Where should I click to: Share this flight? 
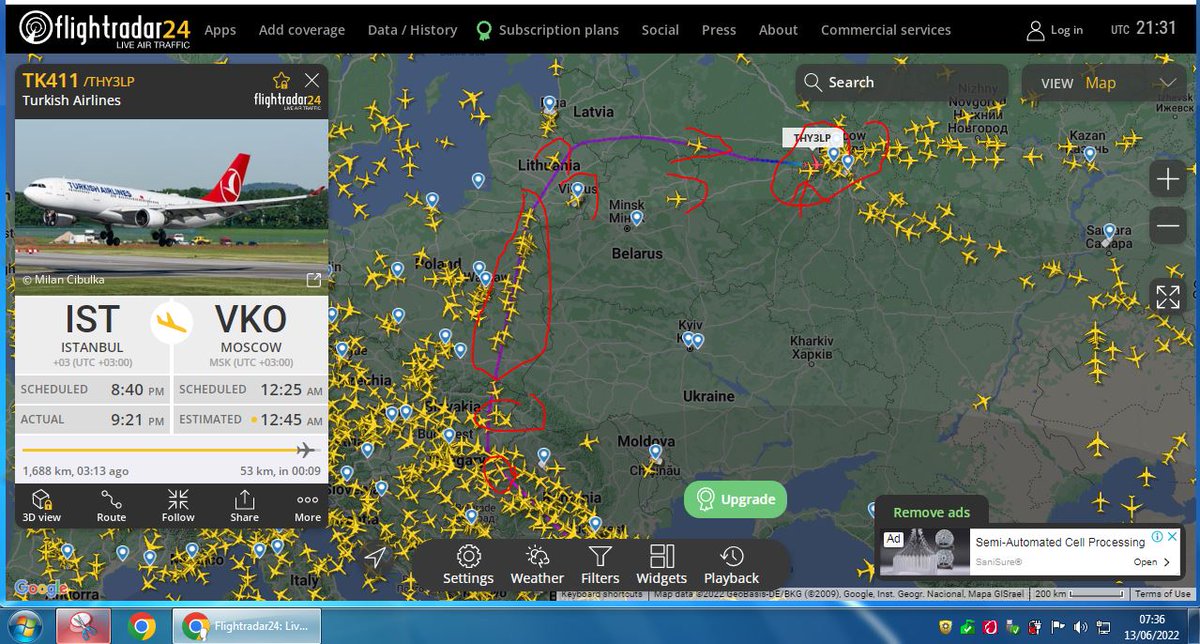coord(244,506)
